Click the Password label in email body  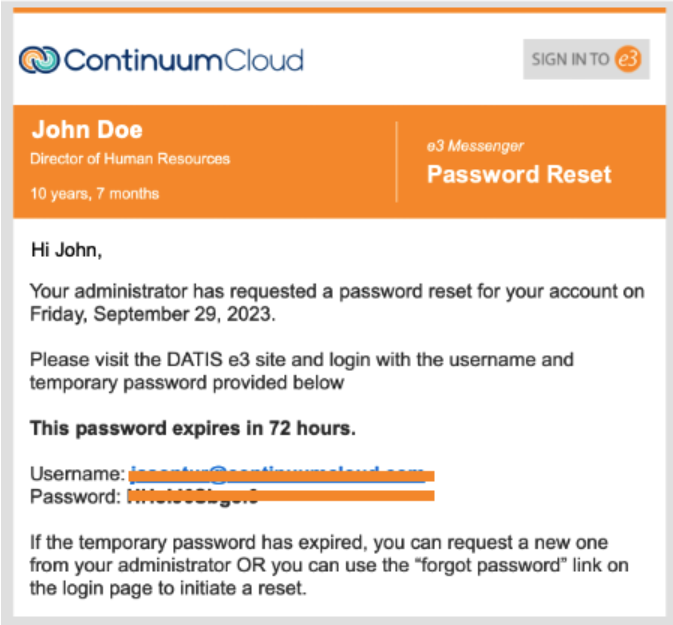click(x=76, y=495)
